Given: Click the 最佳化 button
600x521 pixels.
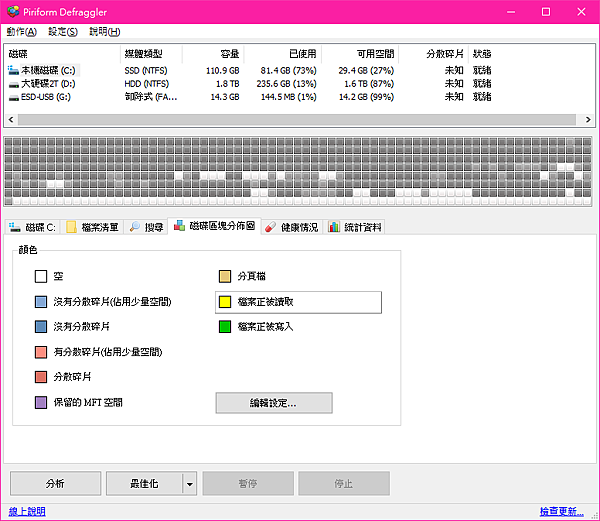Looking at the screenshot, I should [144, 484].
